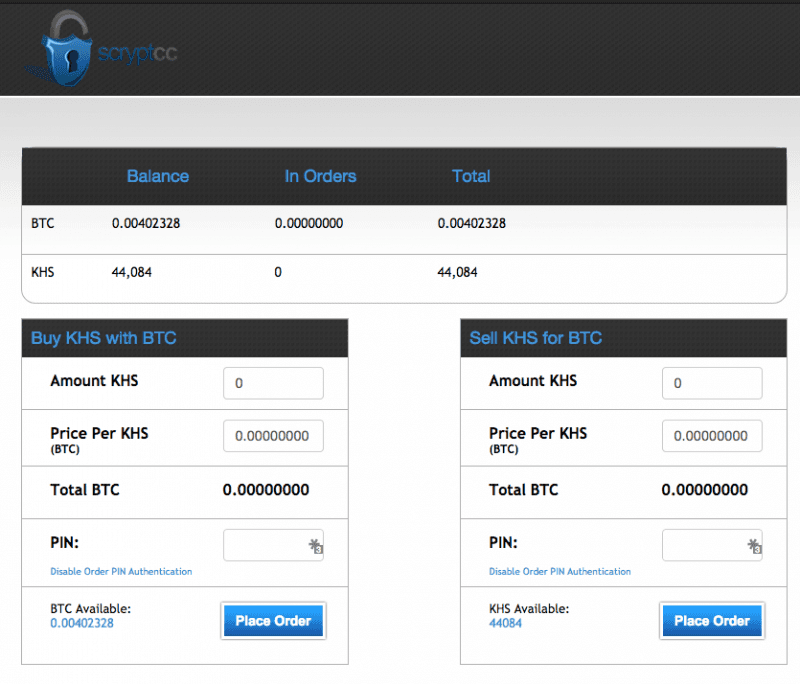
Task: Select BTC In Orders value 0.00000000
Action: 309,223
